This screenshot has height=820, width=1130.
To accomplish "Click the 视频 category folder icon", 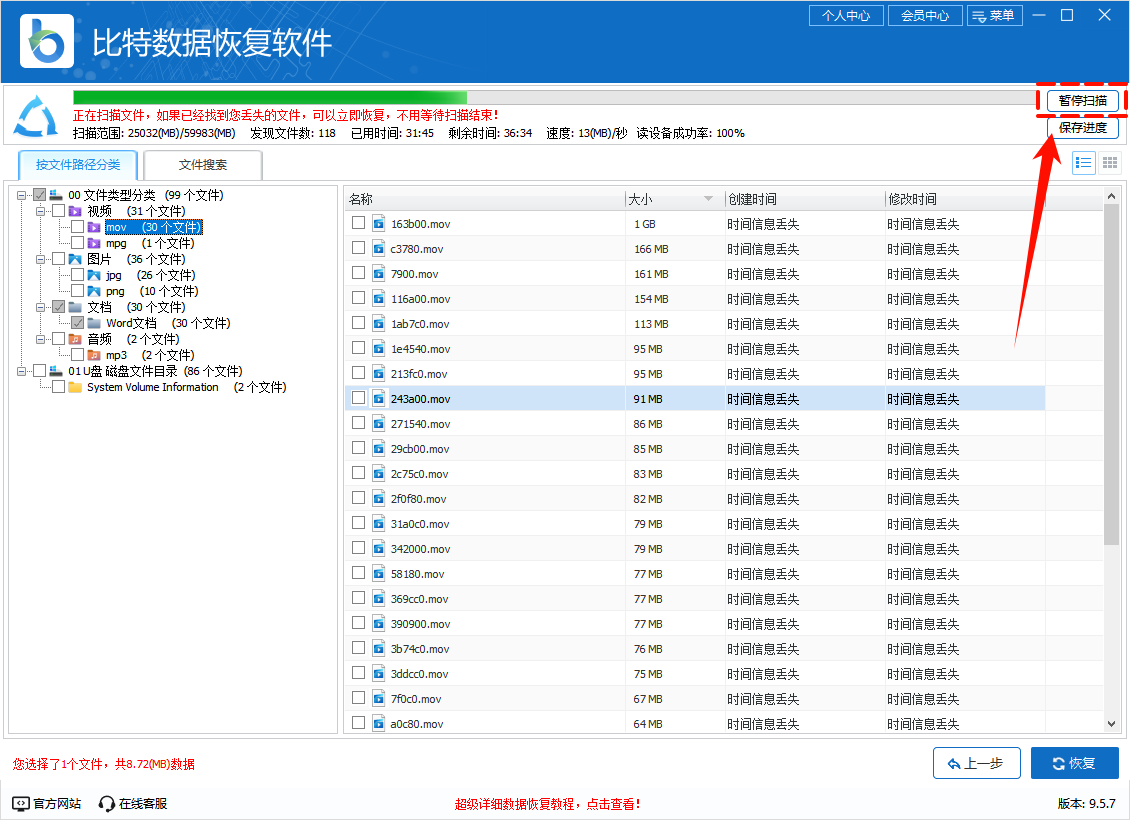I will (75, 211).
